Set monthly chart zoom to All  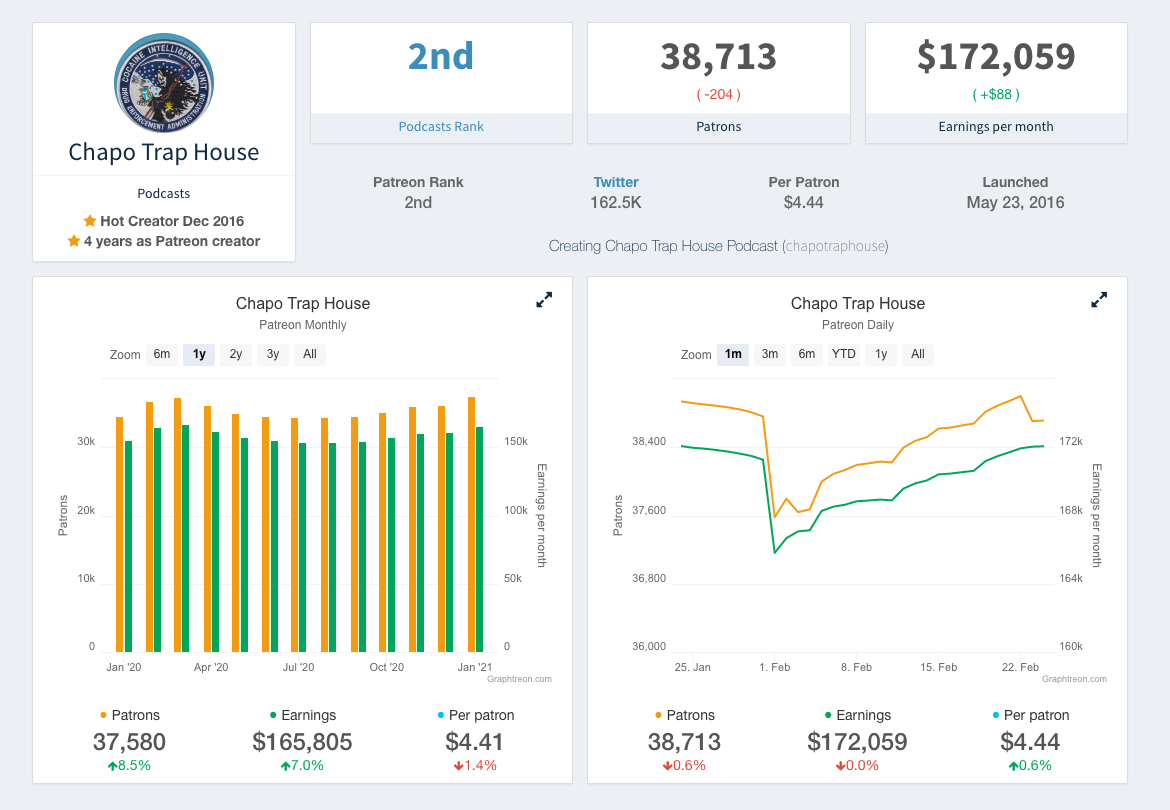[x=310, y=354]
